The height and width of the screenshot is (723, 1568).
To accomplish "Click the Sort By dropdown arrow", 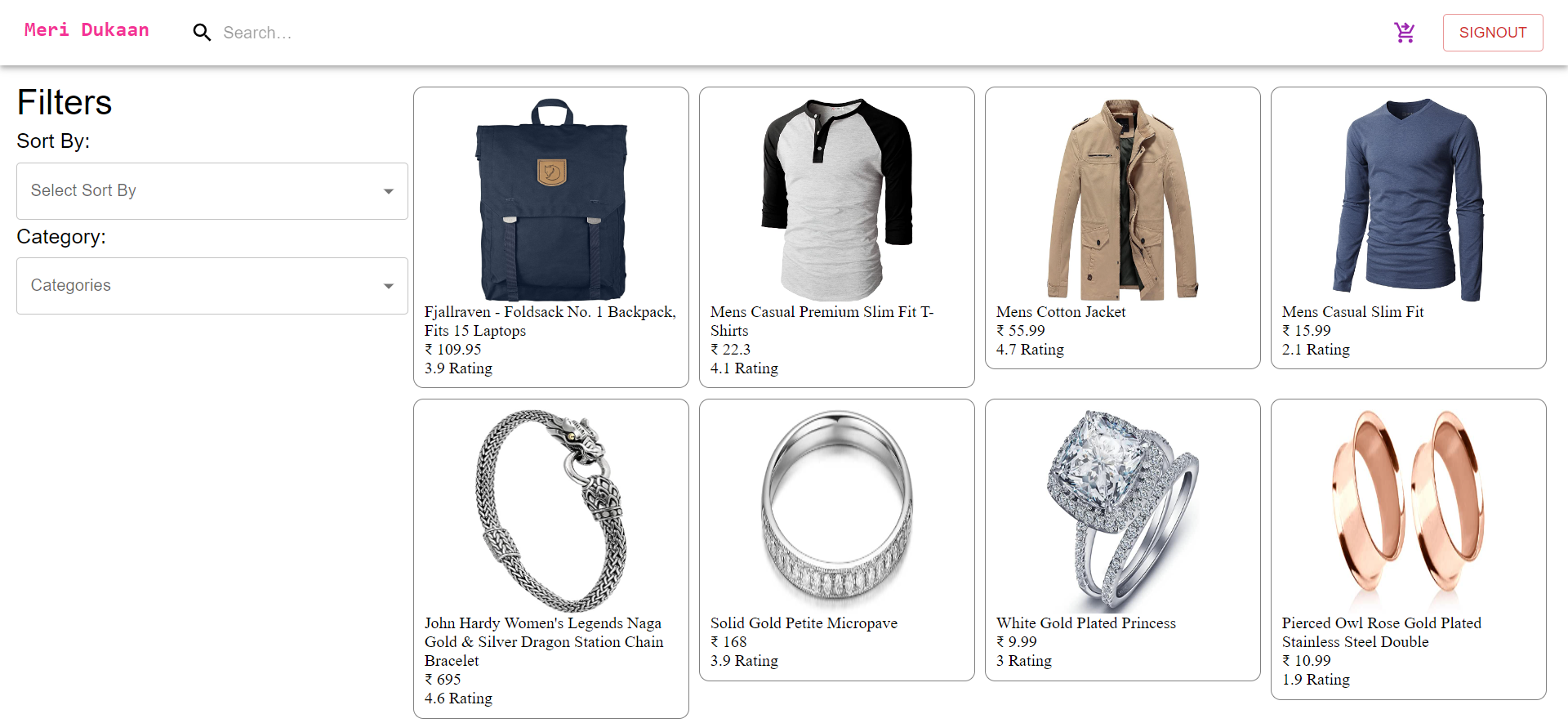I will 389,191.
